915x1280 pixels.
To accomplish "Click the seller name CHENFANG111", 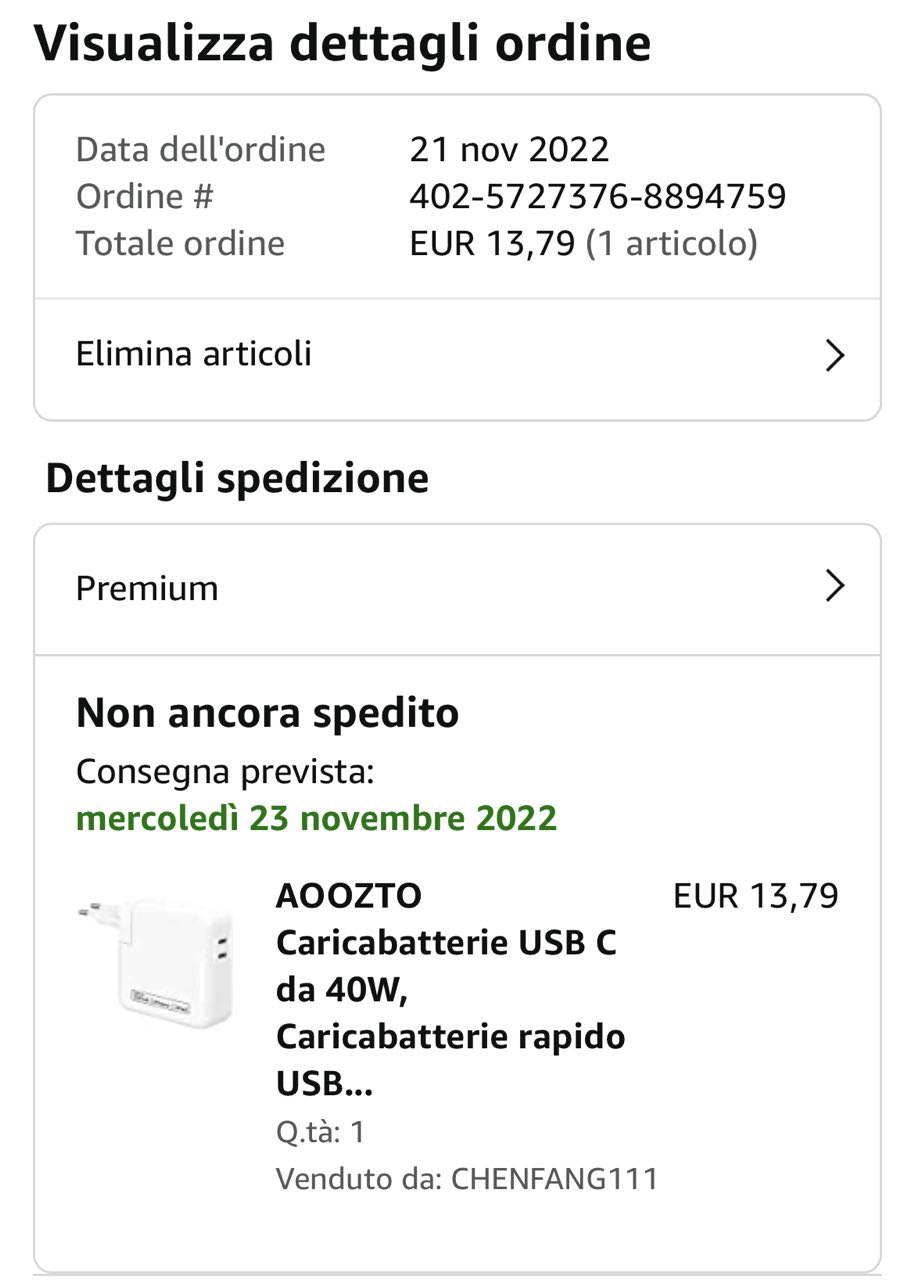I will point(555,1179).
